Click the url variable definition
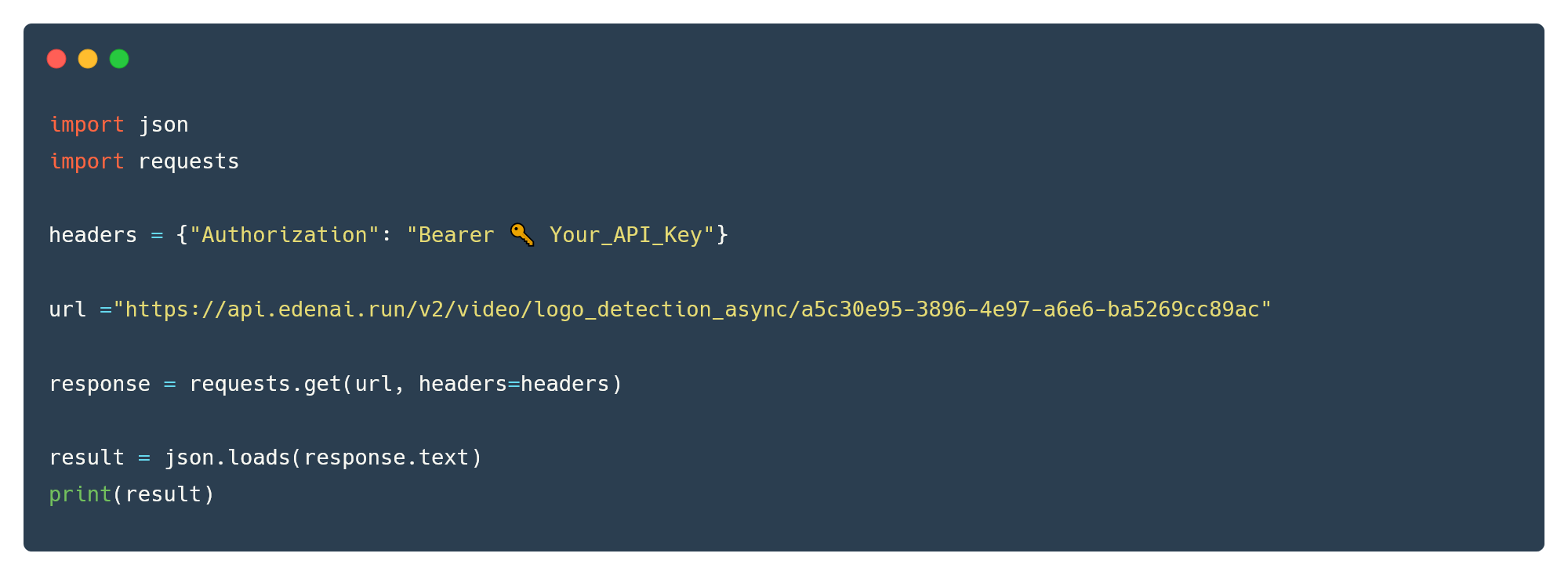Image resolution: width=1568 pixels, height=575 pixels. 67,309
